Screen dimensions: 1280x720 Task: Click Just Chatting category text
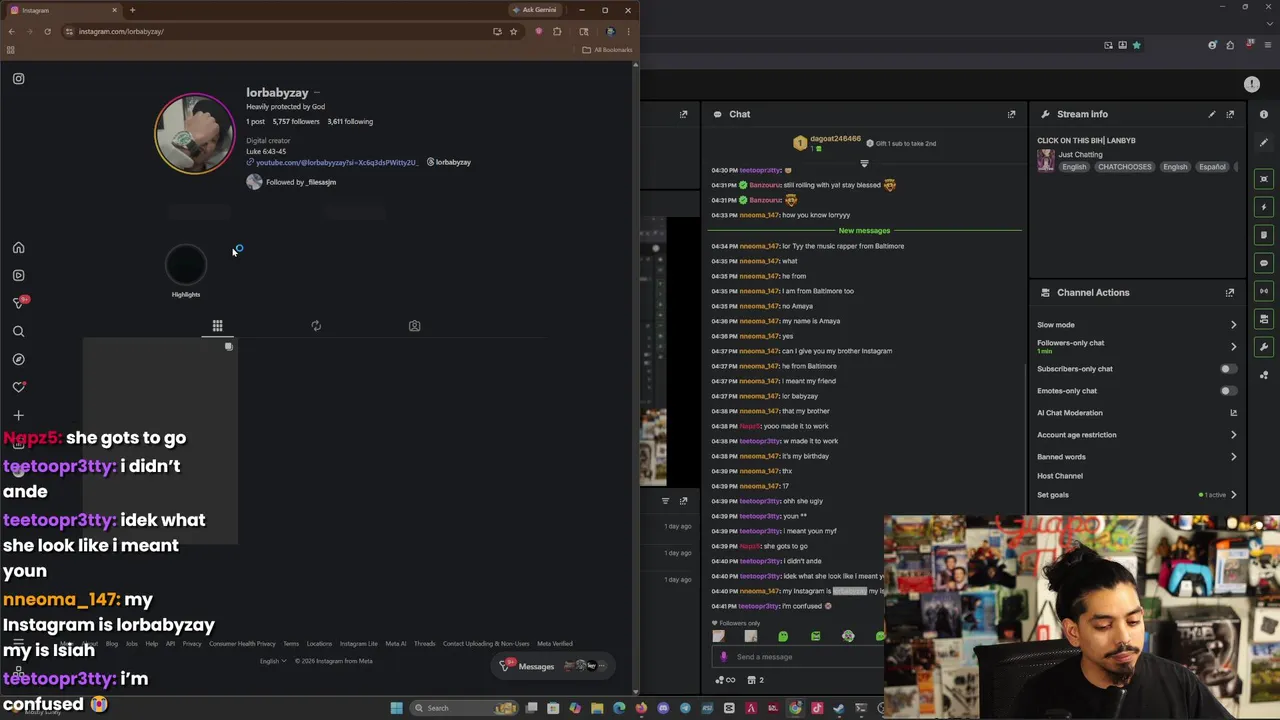click(x=1080, y=155)
